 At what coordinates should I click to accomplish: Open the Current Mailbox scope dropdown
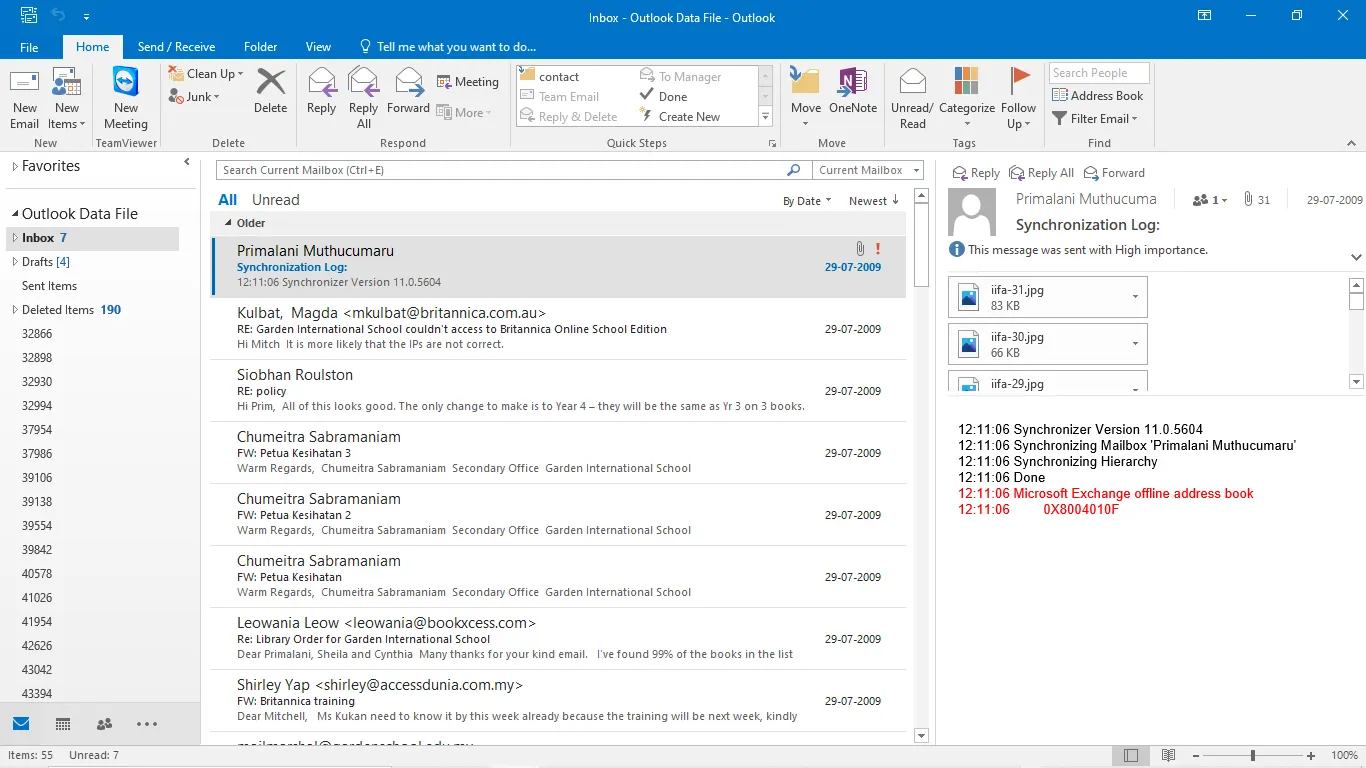[867, 170]
